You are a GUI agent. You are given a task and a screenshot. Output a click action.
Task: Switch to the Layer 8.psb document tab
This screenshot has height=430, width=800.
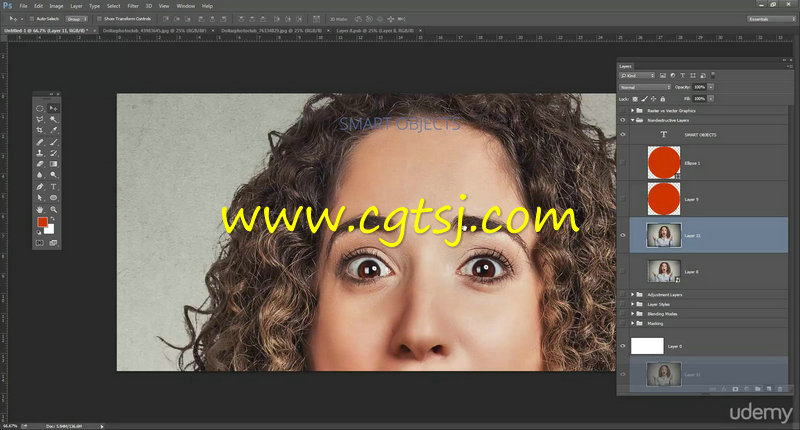tap(375, 31)
